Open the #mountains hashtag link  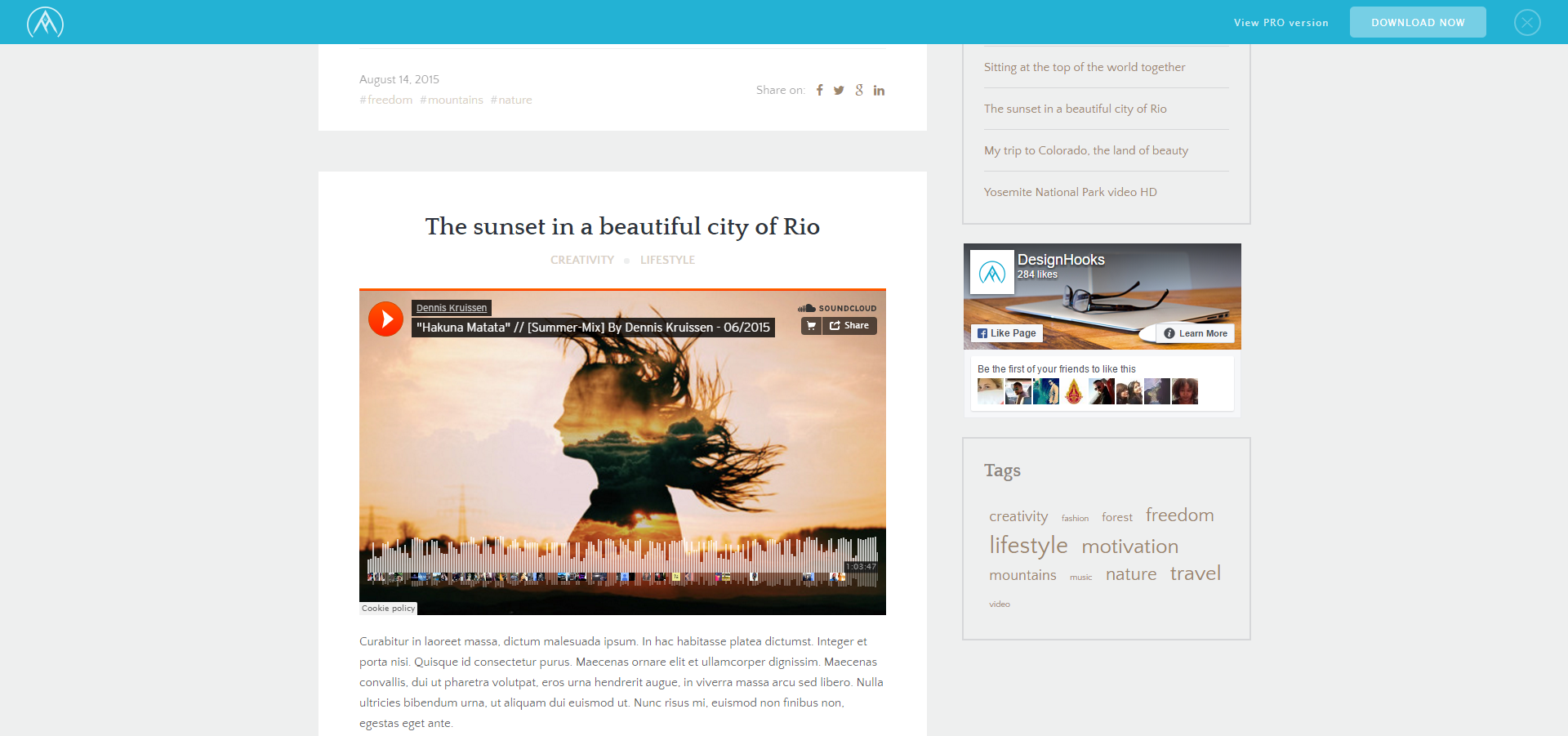(452, 100)
